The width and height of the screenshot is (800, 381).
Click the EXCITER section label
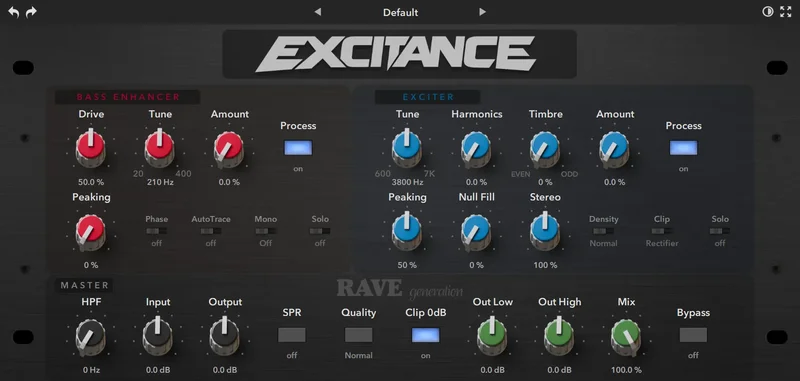(428, 97)
